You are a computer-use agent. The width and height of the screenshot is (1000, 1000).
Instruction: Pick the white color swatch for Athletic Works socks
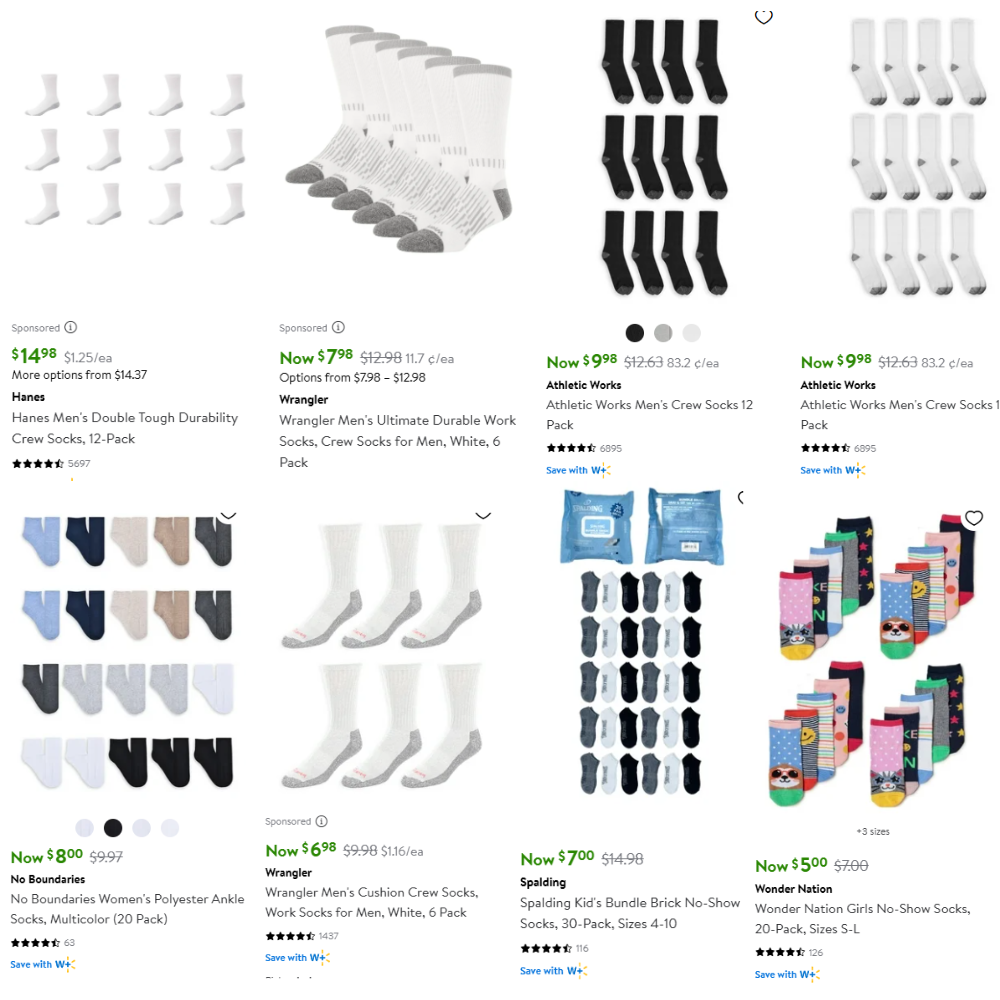pos(691,332)
